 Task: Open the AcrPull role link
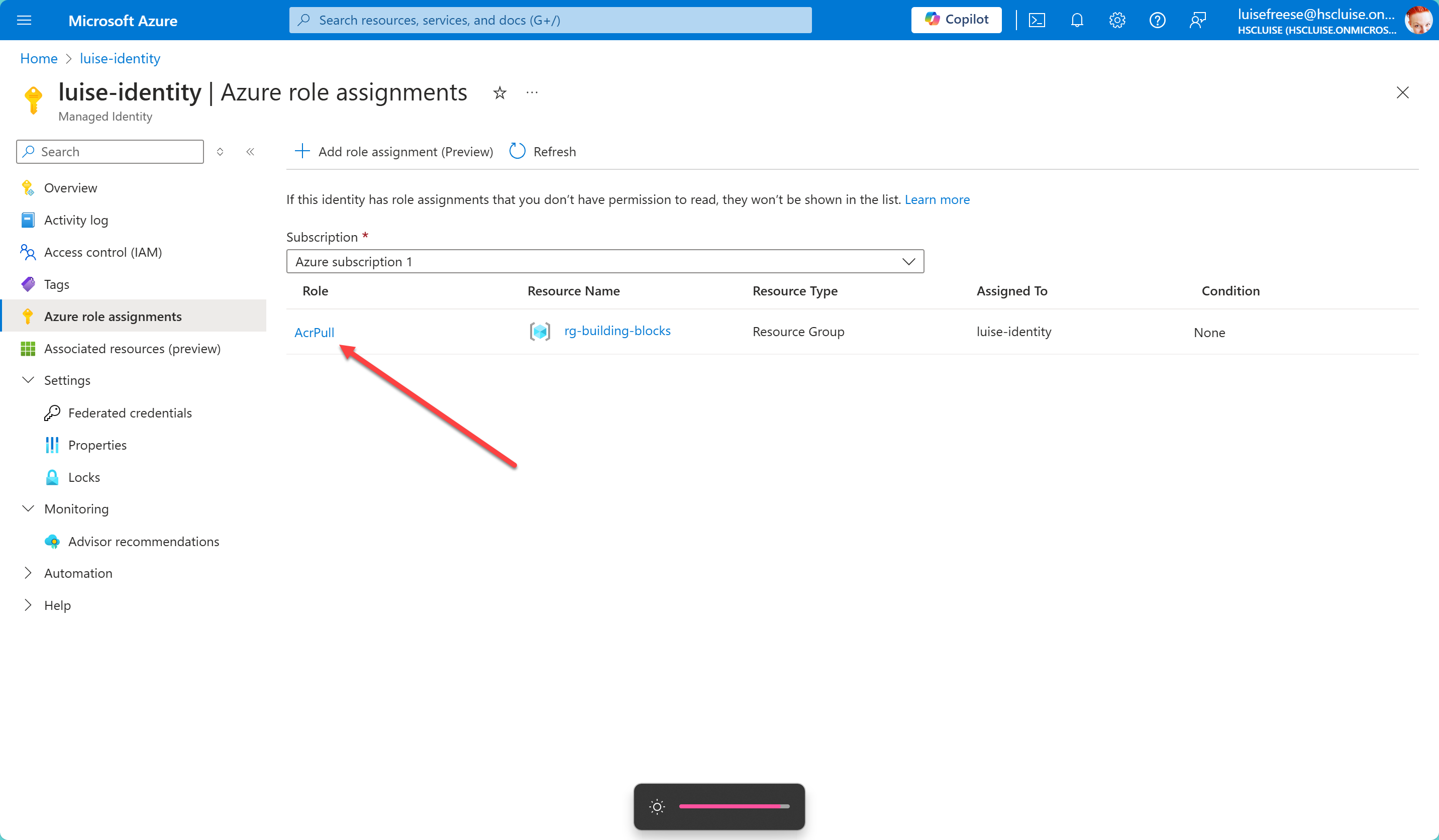pyautogui.click(x=314, y=333)
